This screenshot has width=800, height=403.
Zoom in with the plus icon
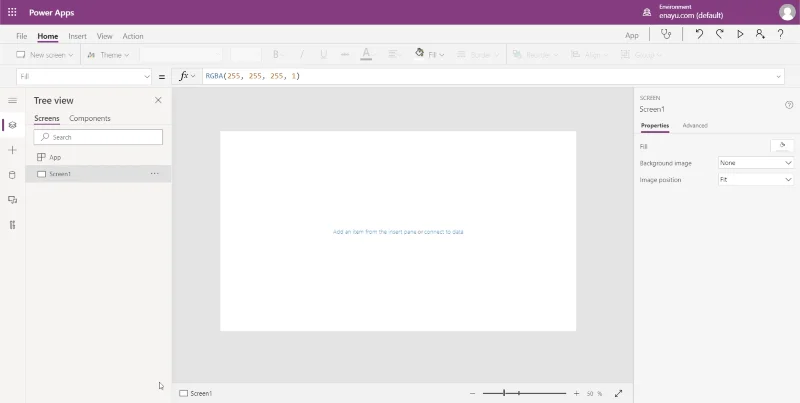(x=577, y=393)
